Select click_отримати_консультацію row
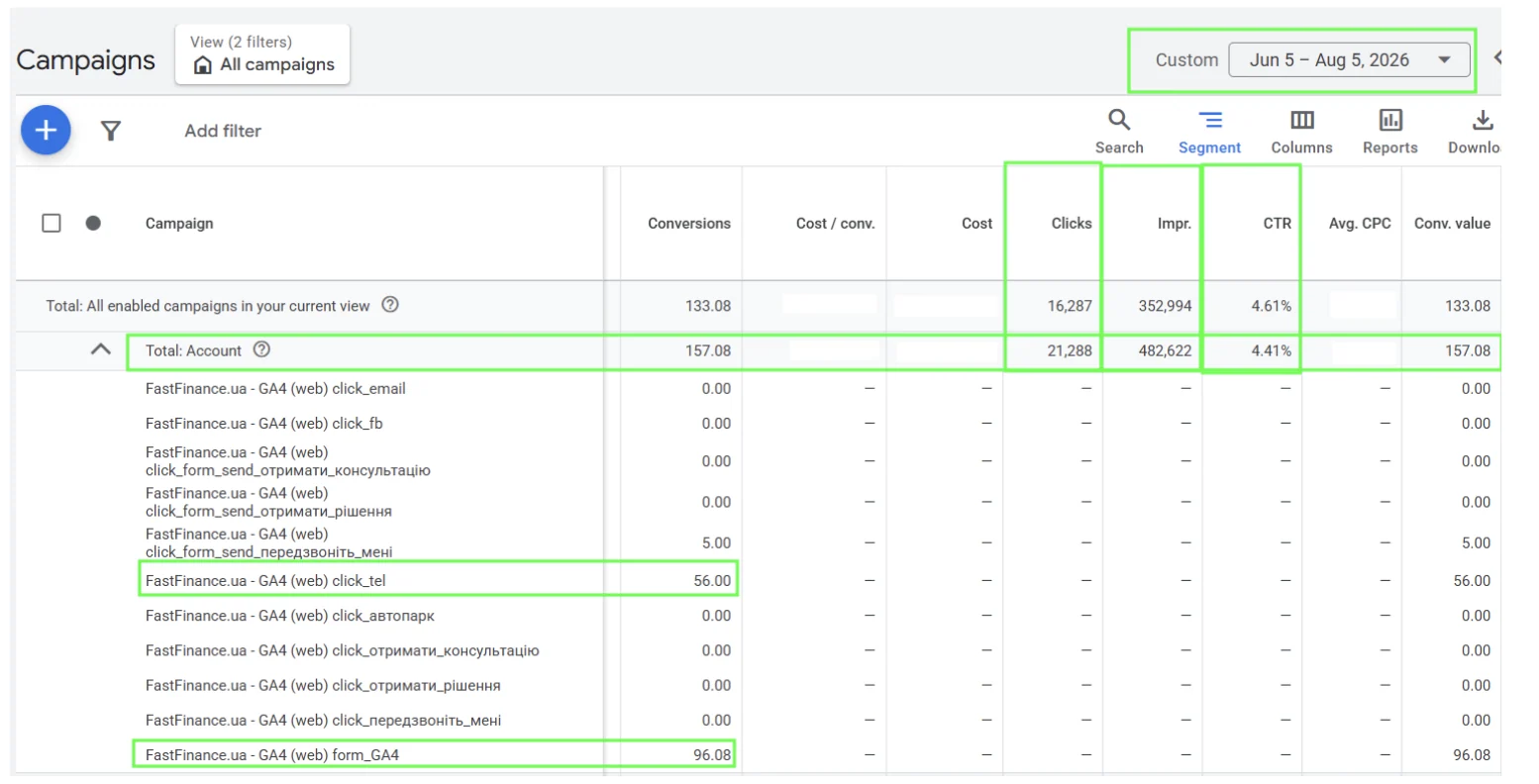This screenshot has width=1539, height=784. (758, 650)
